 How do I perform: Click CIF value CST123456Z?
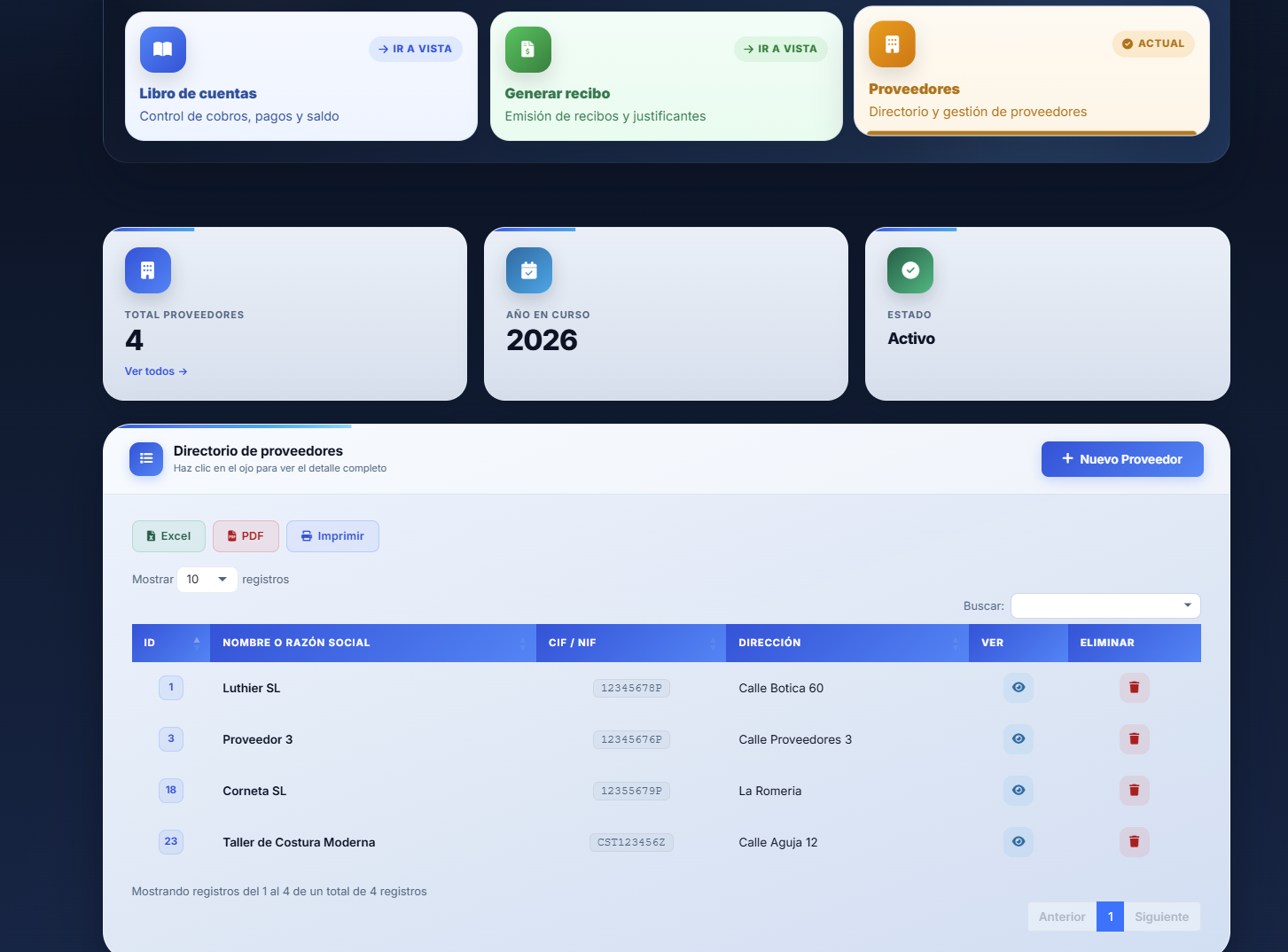[631, 843]
